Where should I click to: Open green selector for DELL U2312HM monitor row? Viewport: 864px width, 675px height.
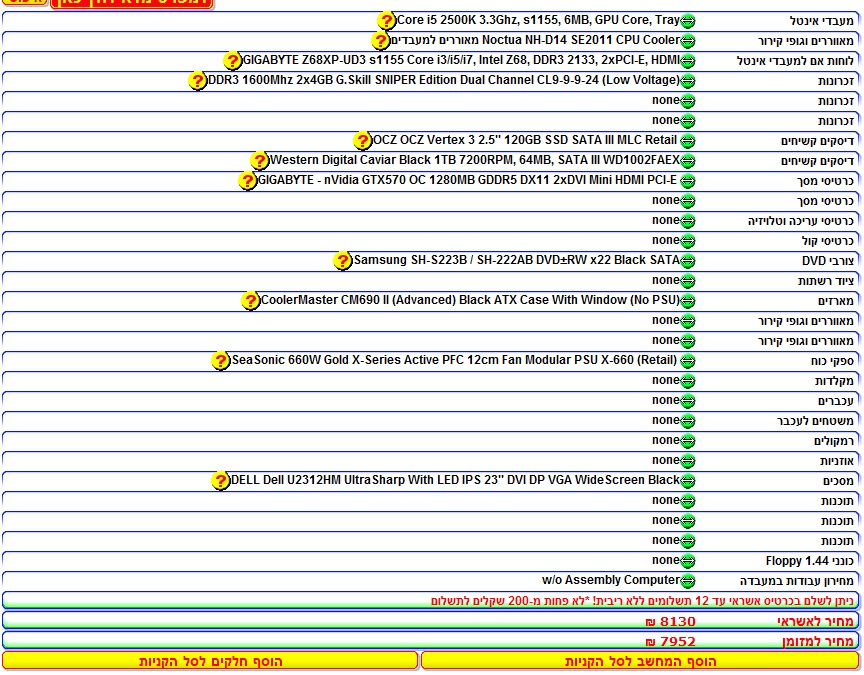pyautogui.click(x=688, y=481)
